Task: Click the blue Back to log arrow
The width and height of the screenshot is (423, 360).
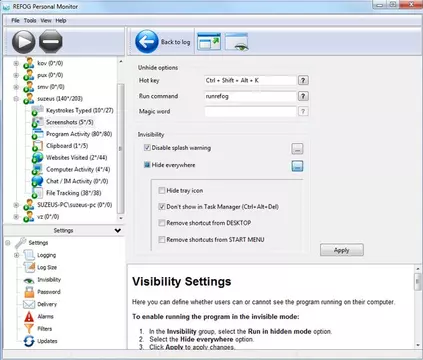Action: point(147,42)
